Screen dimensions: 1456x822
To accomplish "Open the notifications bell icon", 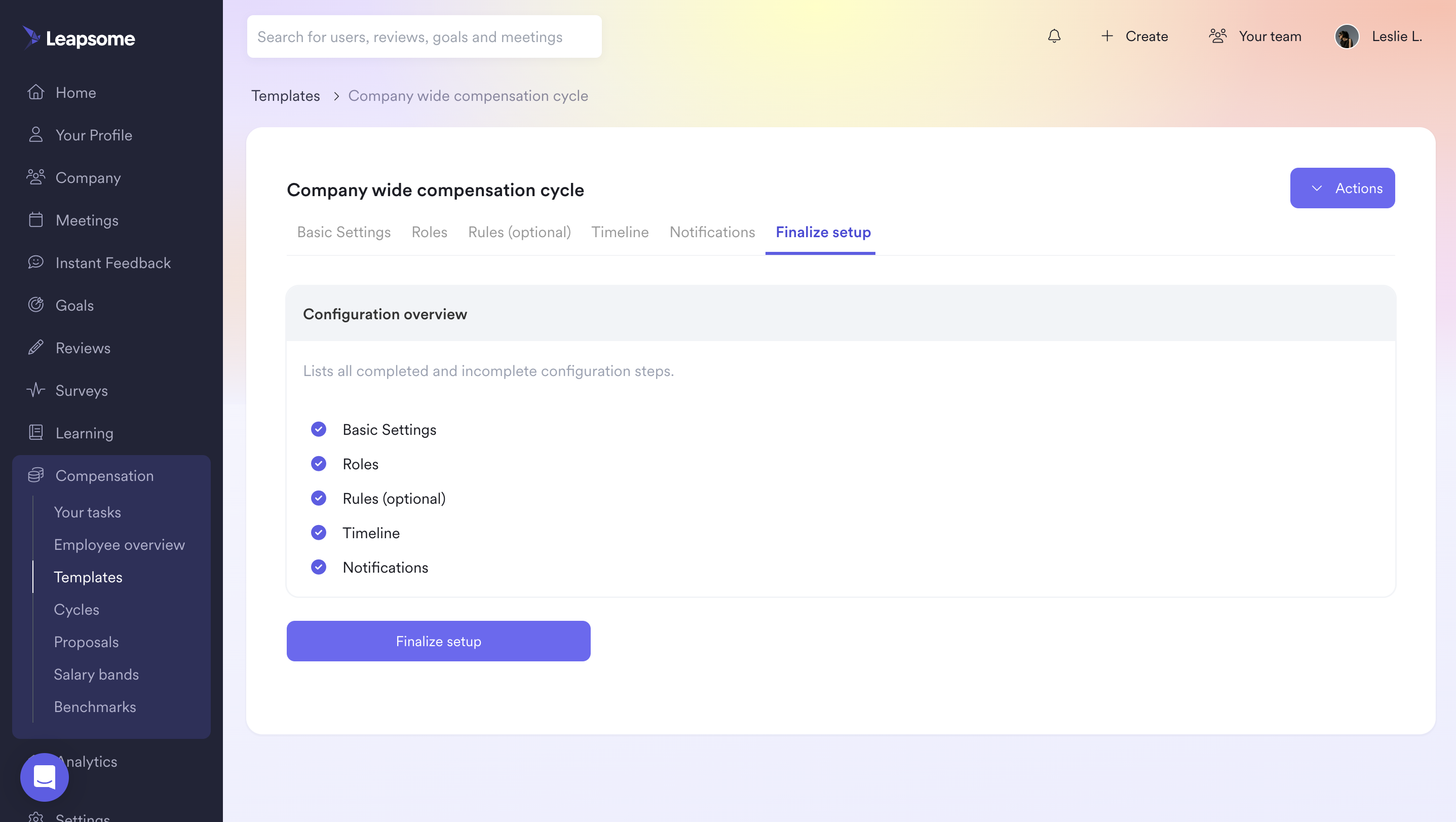I will [x=1054, y=36].
